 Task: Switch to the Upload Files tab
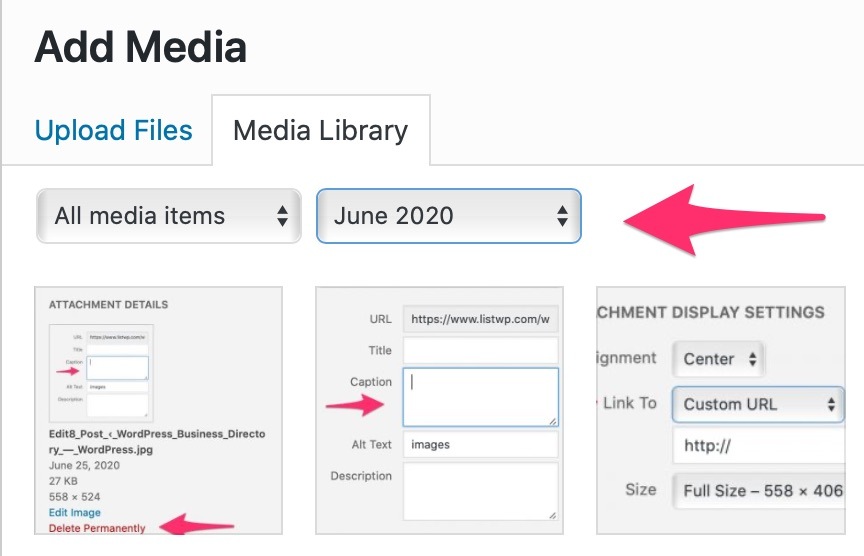[114, 131]
